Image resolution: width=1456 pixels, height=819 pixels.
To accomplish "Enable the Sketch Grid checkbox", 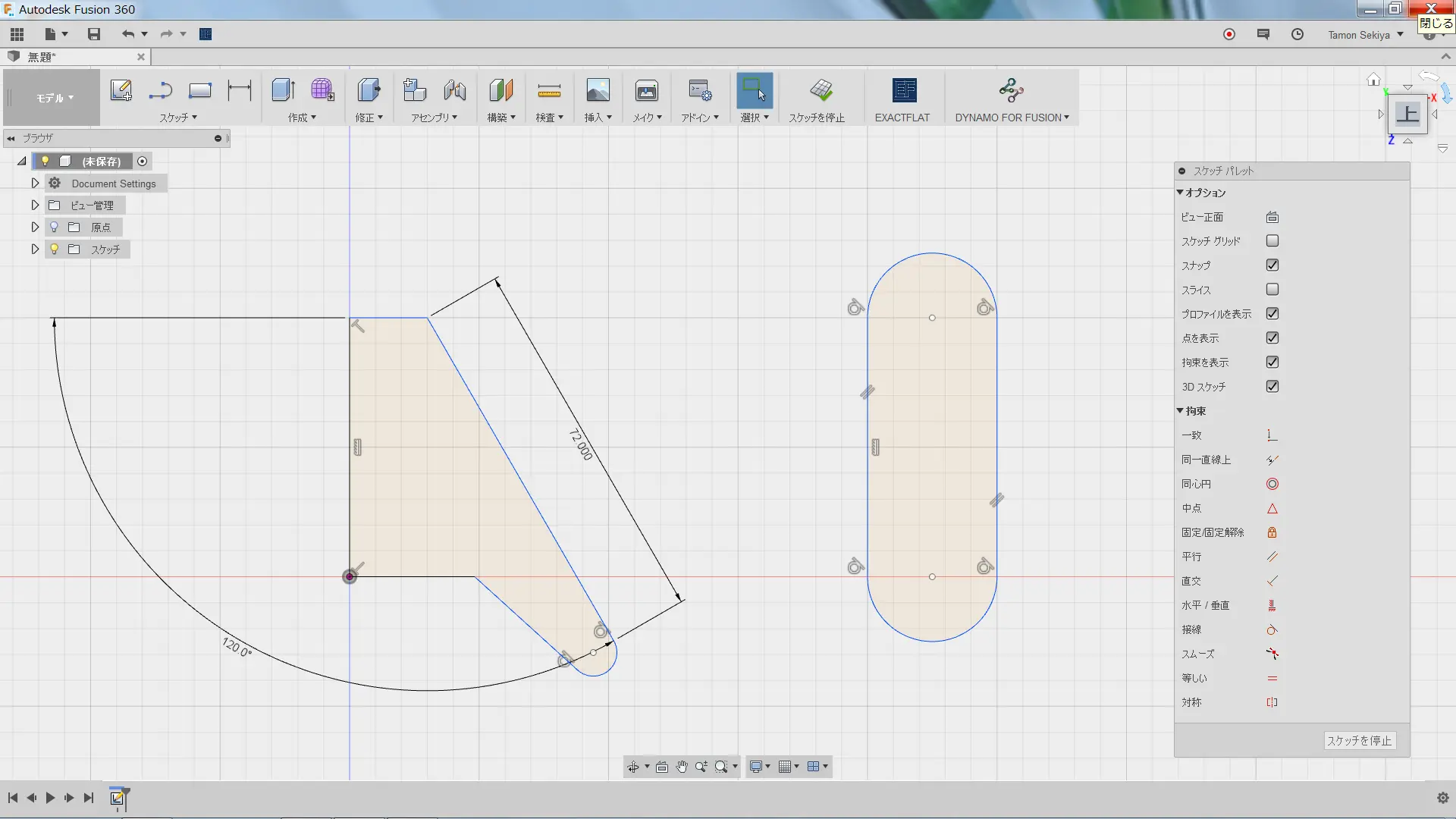I will [1272, 240].
